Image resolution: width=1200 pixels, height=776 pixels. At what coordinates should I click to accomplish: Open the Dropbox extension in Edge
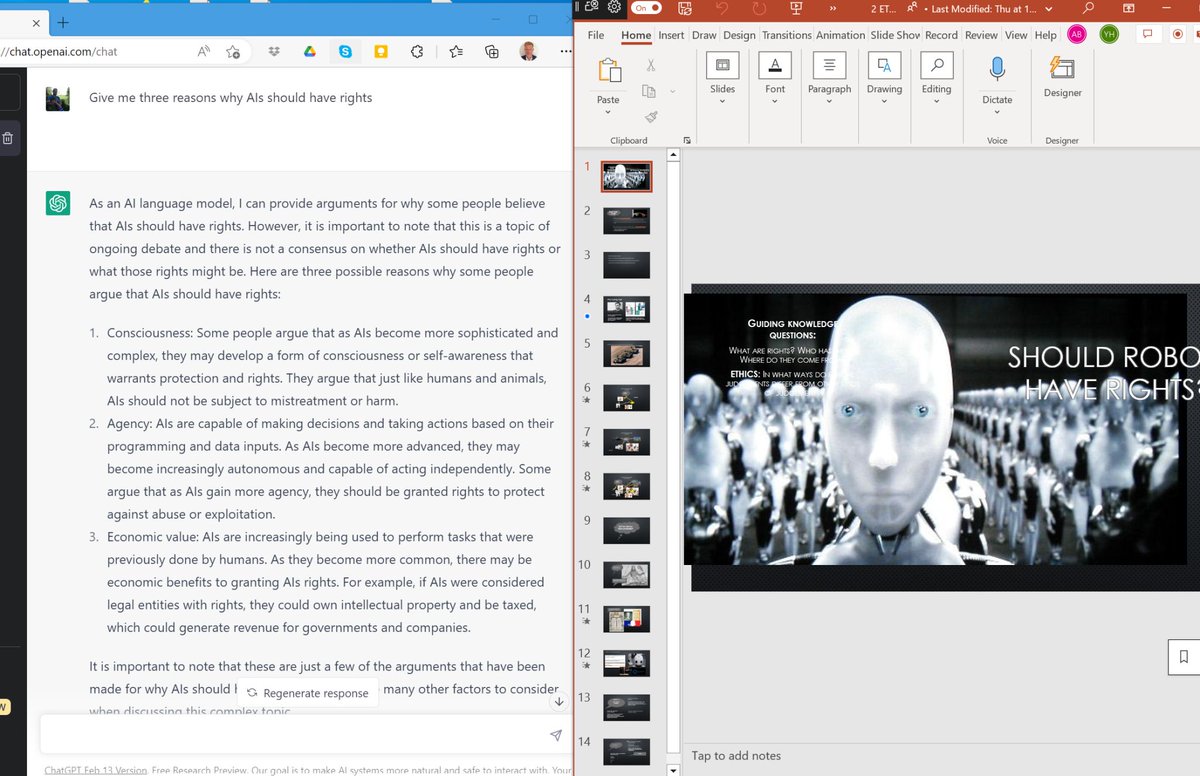[275, 51]
